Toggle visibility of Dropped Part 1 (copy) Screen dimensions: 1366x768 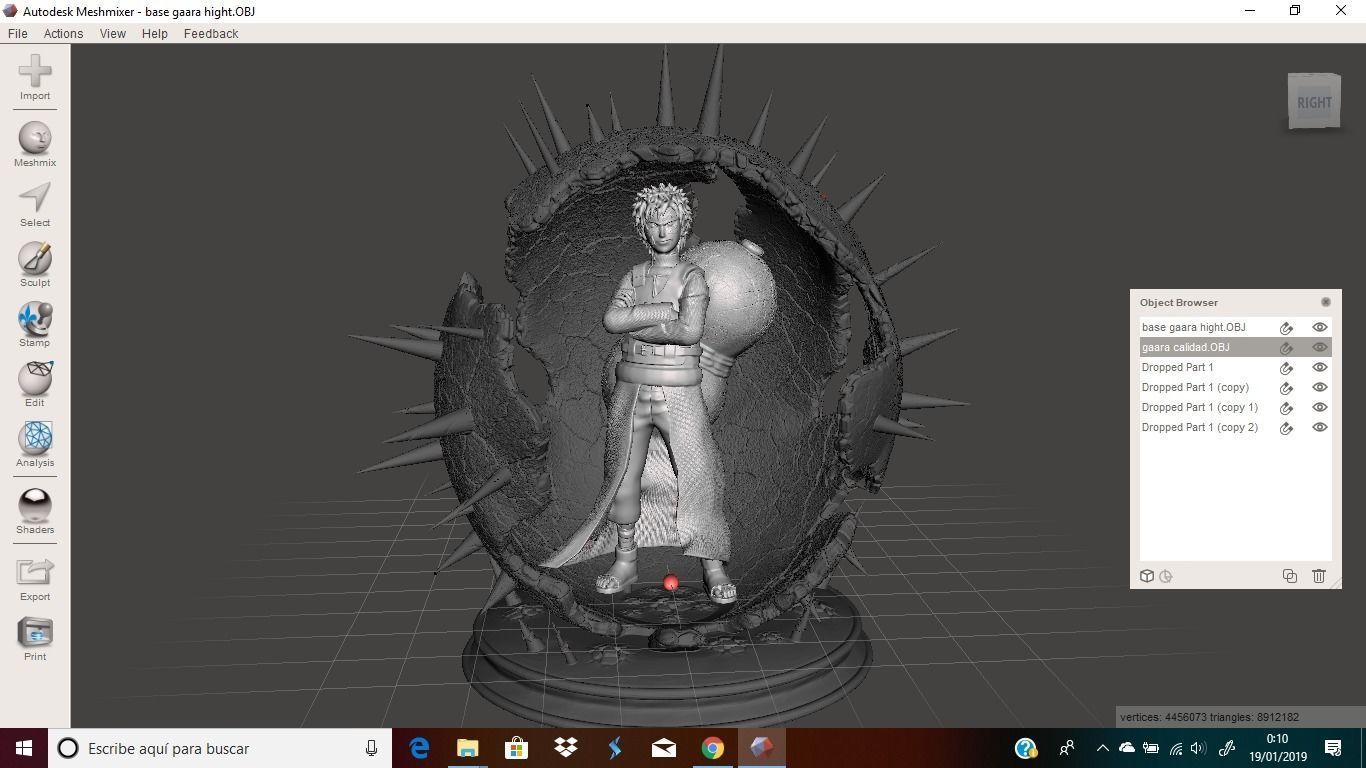[x=1320, y=387]
